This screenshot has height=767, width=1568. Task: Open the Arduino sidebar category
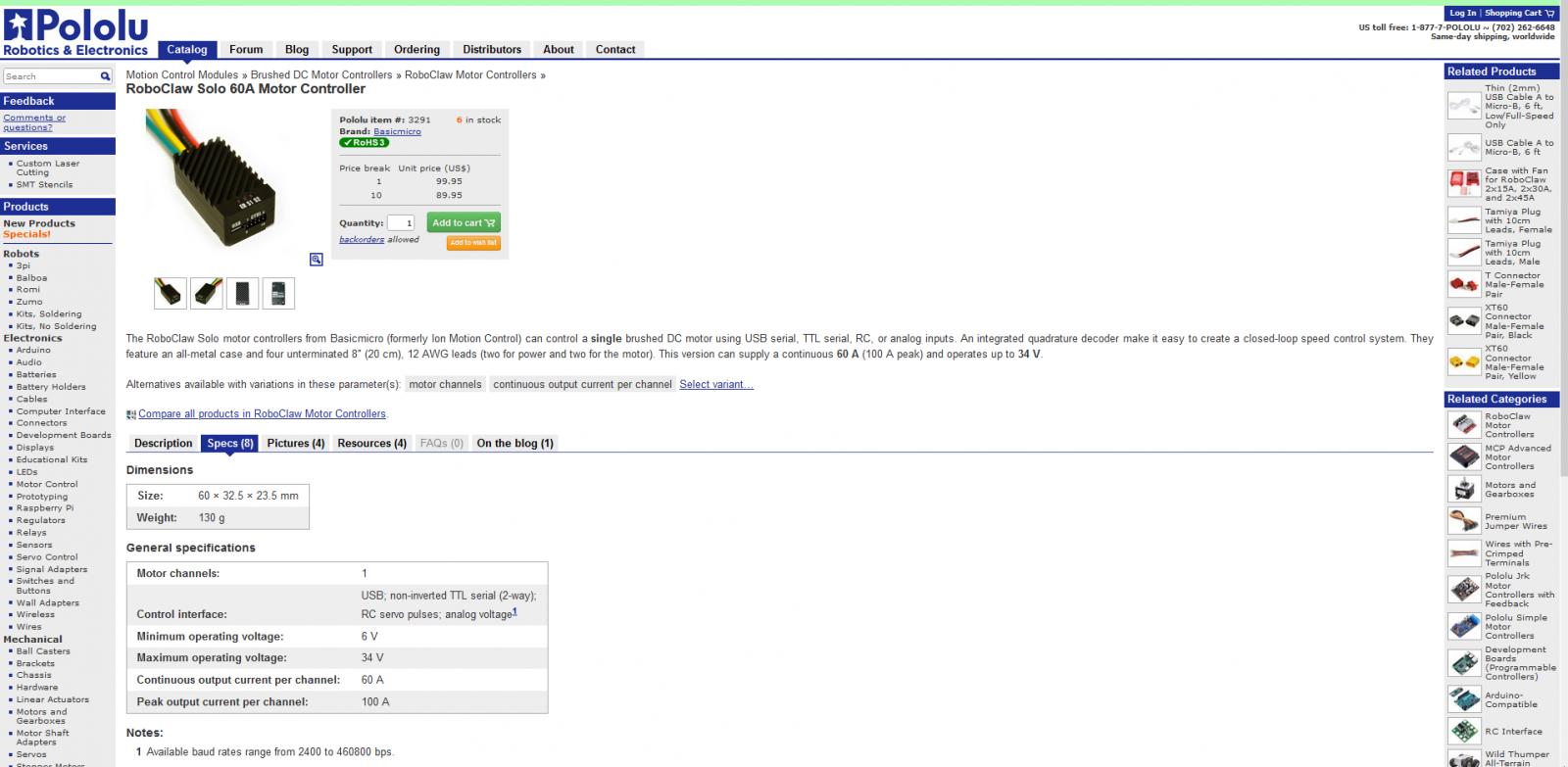point(33,350)
